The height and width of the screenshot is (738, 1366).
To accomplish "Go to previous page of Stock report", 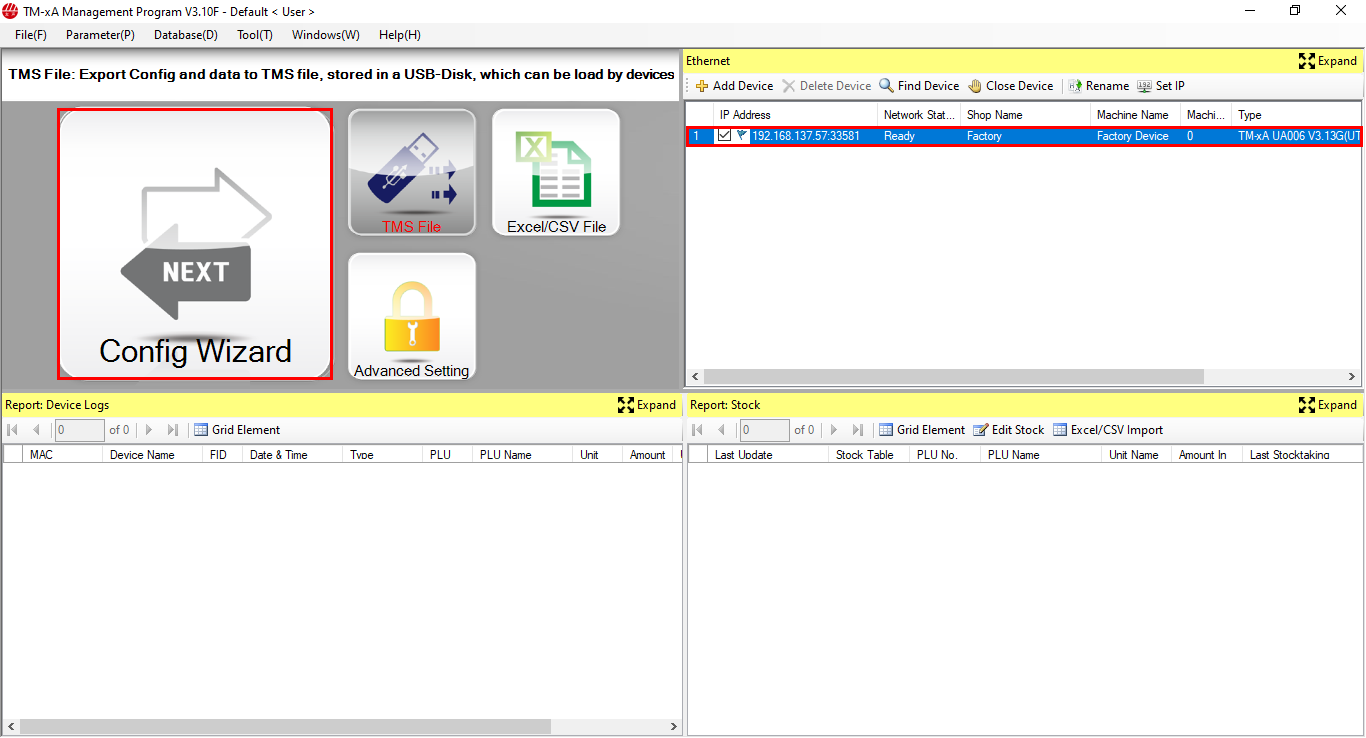I will 722,430.
